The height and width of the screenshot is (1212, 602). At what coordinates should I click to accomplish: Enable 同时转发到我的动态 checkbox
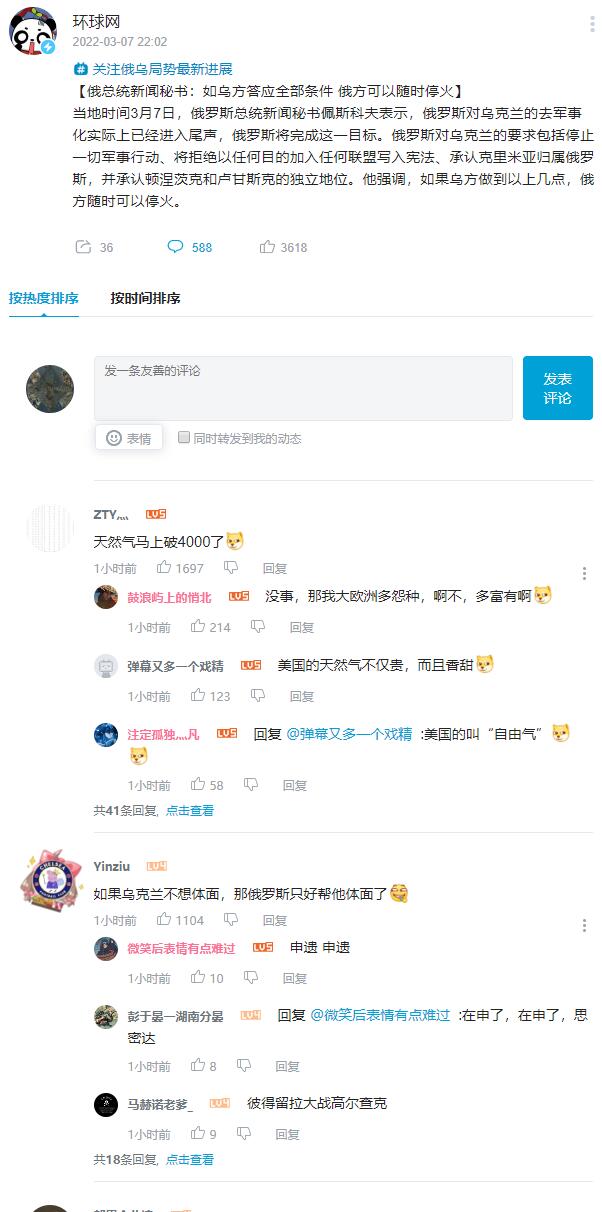184,437
